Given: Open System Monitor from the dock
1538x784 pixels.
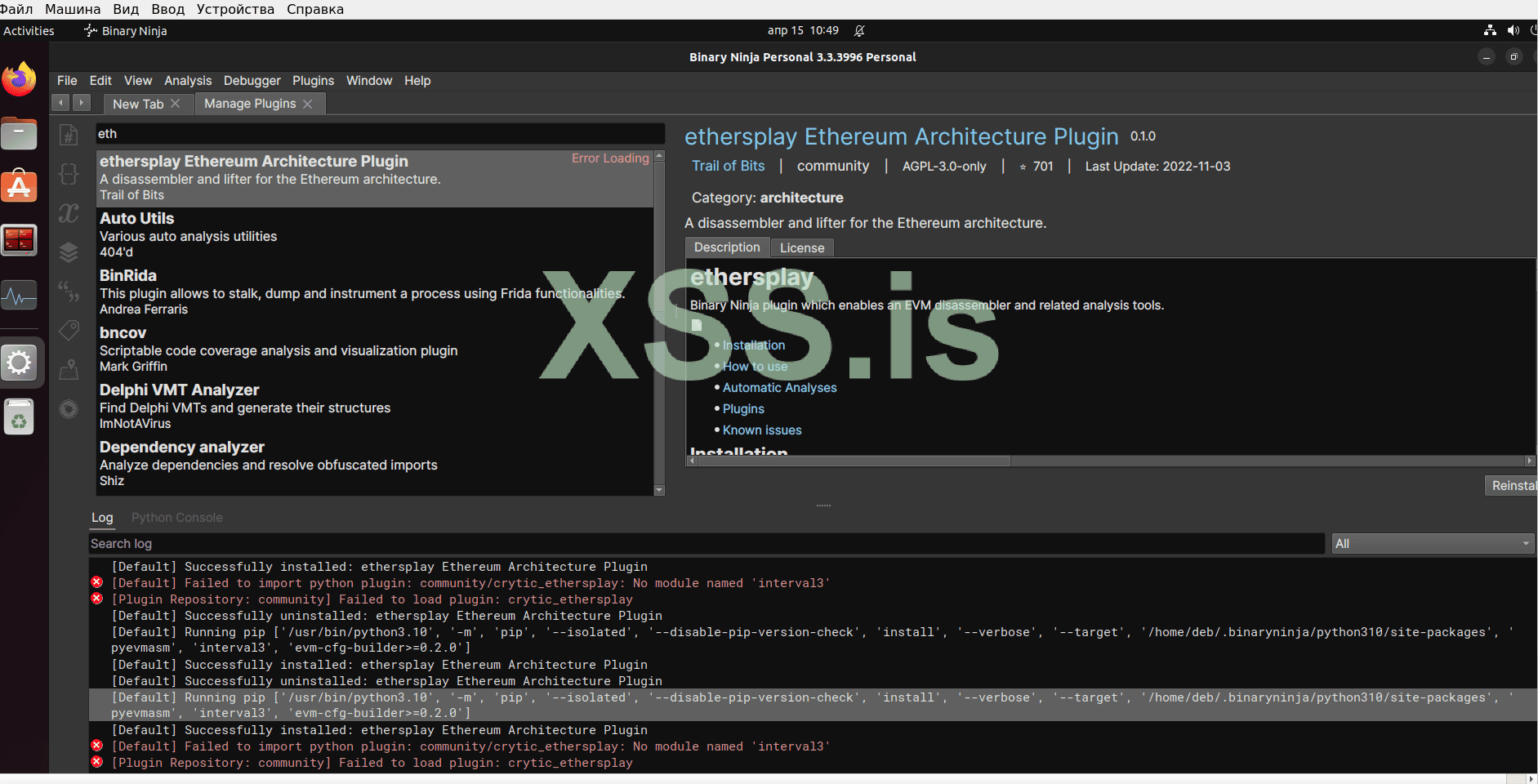Looking at the screenshot, I should tap(19, 294).
